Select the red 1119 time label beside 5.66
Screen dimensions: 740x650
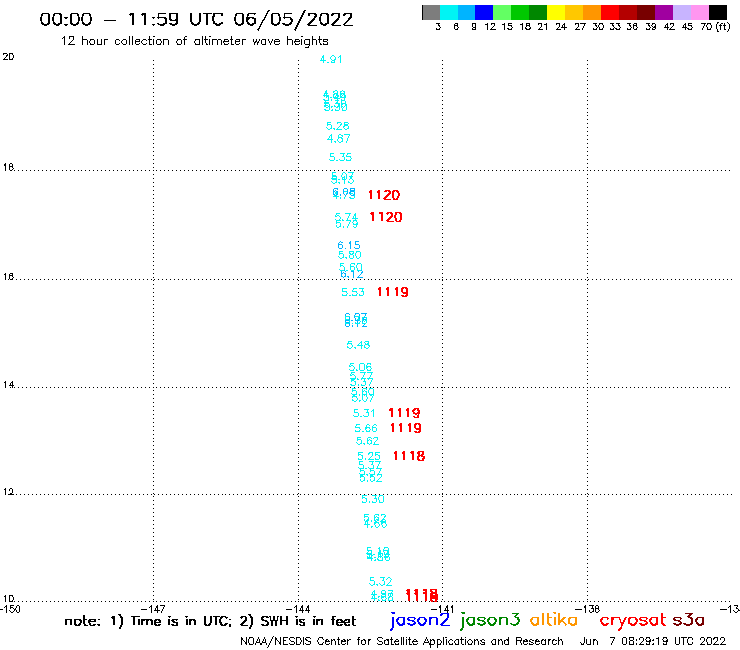pyautogui.click(x=405, y=428)
